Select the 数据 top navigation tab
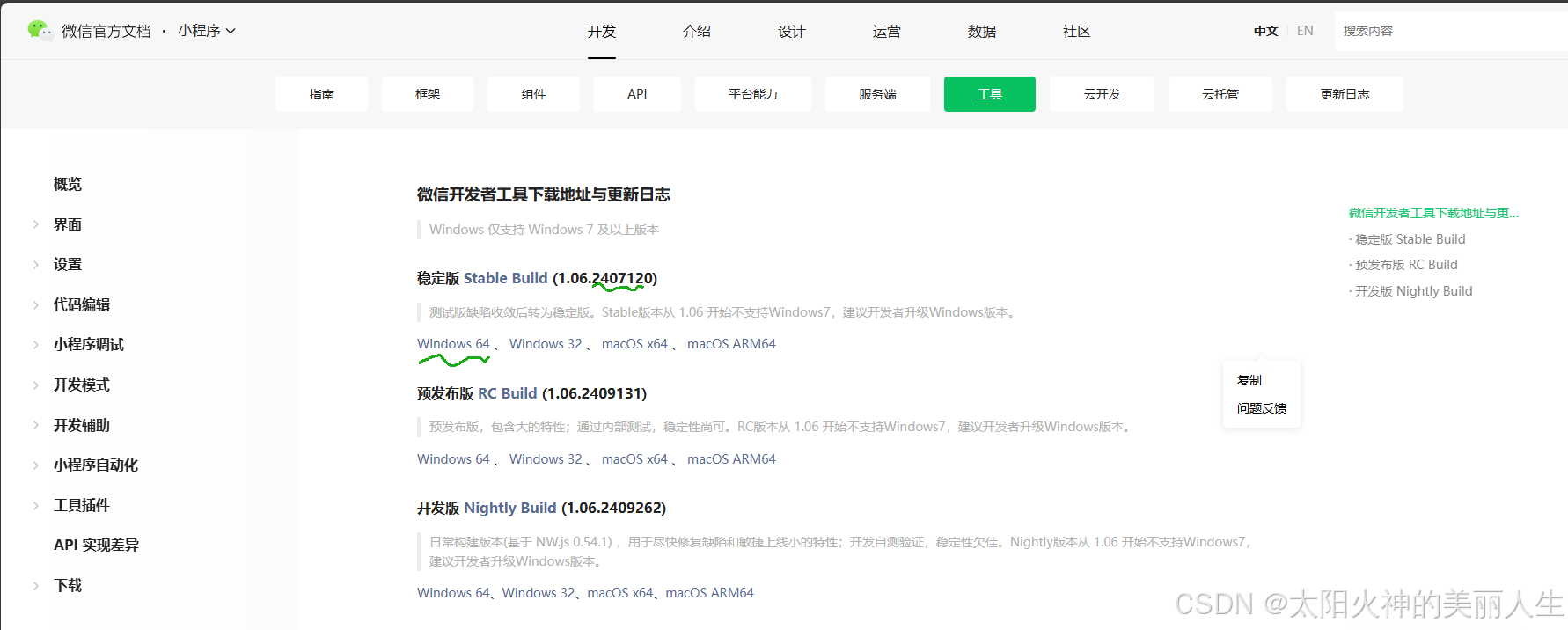1568x630 pixels. click(982, 32)
